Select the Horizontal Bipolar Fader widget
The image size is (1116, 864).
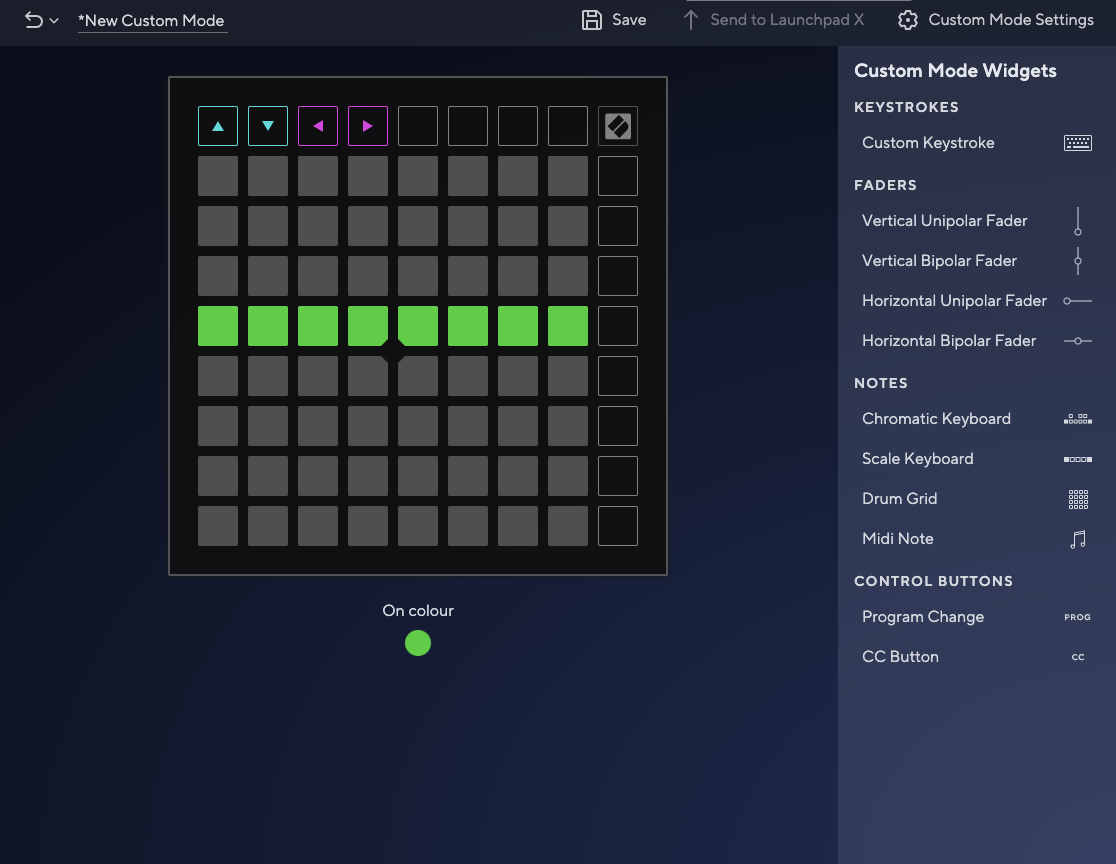tap(948, 341)
